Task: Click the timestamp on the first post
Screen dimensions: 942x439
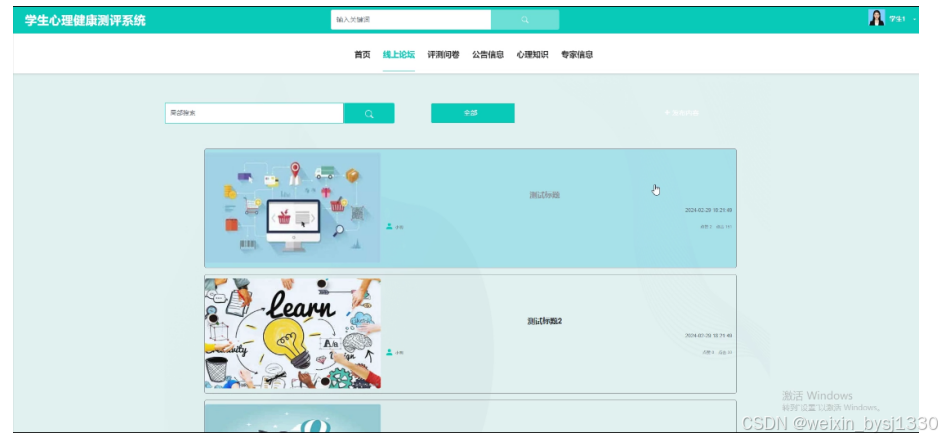Action: (x=708, y=210)
